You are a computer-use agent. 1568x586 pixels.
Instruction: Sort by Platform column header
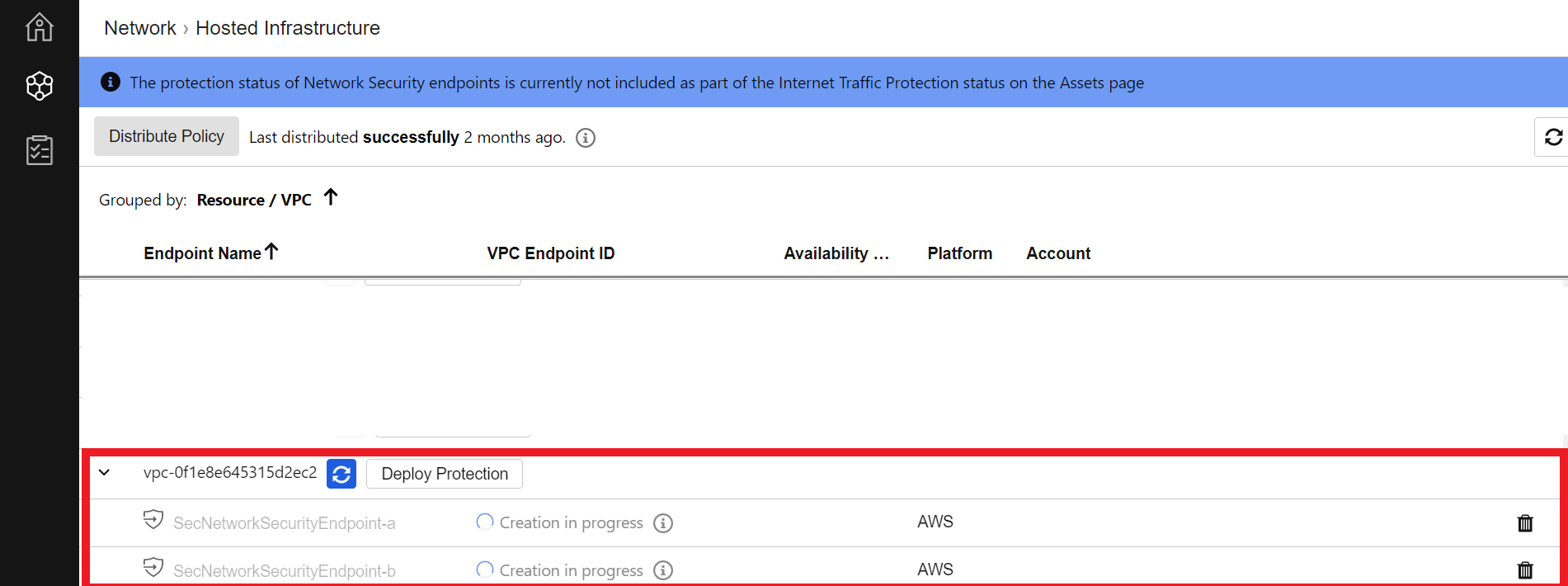[x=960, y=253]
